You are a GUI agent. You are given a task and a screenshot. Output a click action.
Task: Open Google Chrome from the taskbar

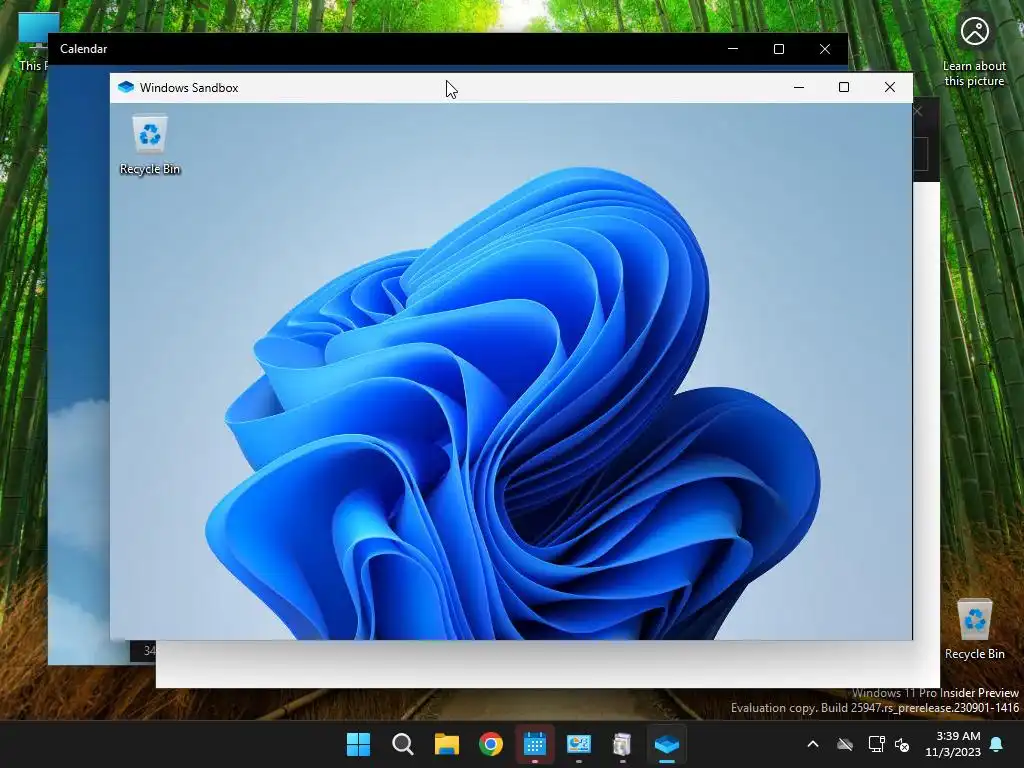coord(490,744)
